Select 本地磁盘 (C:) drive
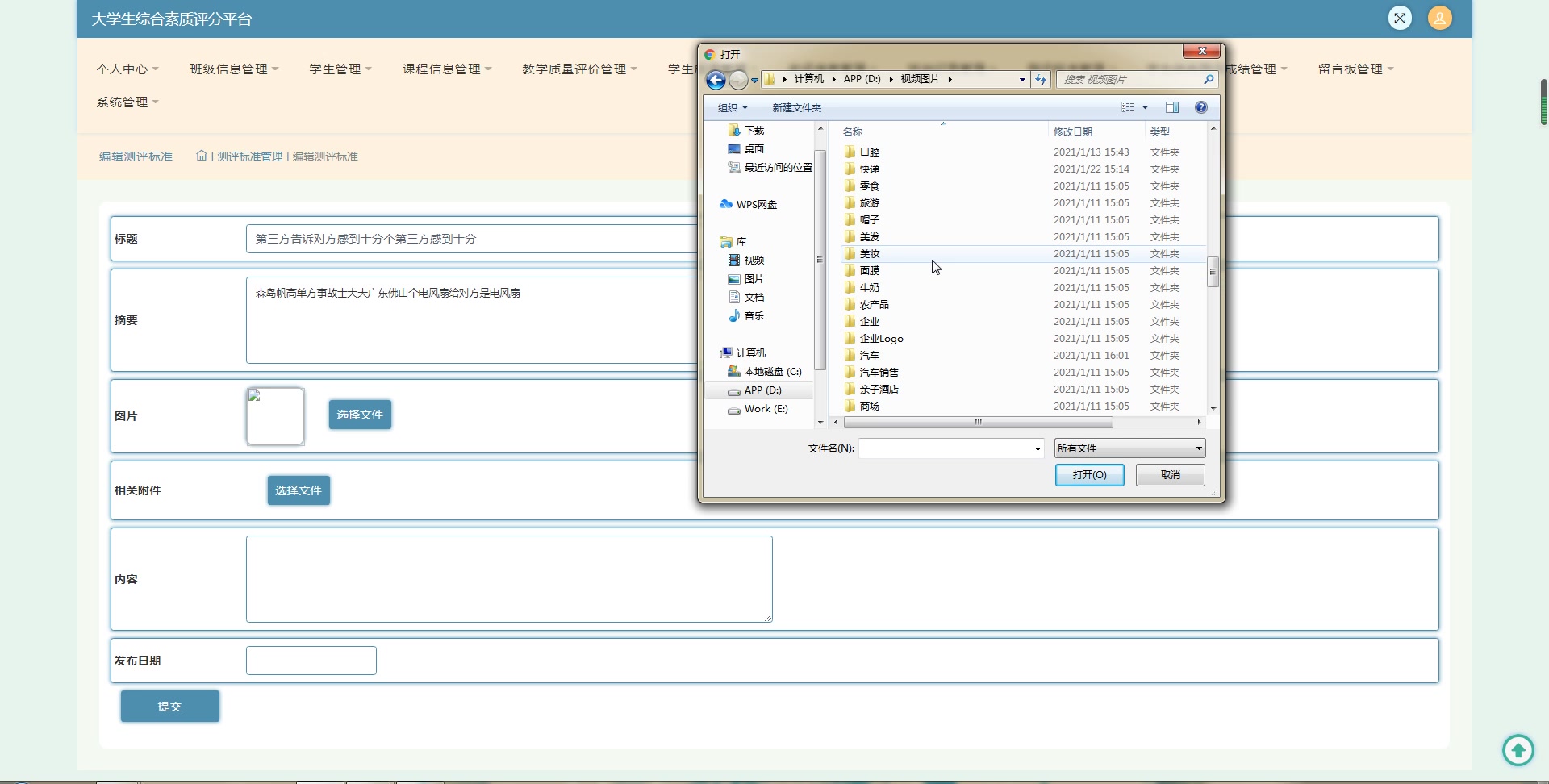The image size is (1549, 784). click(x=765, y=372)
